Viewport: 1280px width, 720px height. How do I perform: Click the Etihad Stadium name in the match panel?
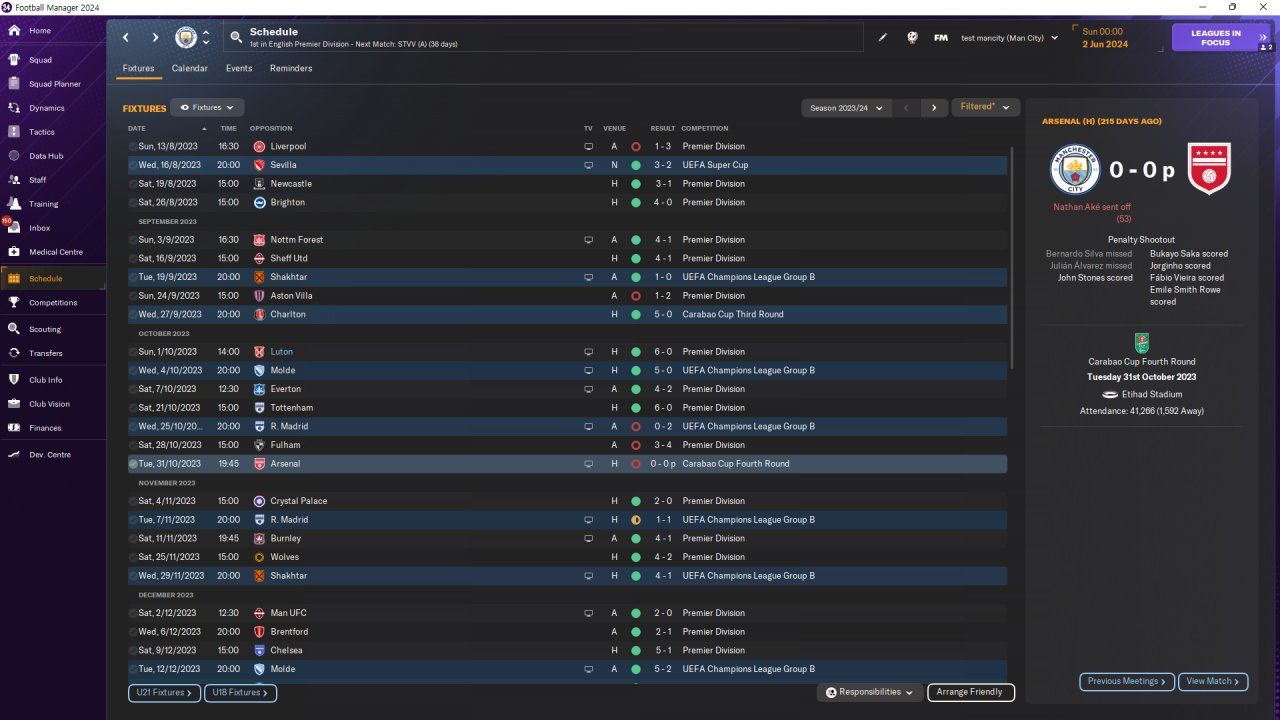point(1150,394)
